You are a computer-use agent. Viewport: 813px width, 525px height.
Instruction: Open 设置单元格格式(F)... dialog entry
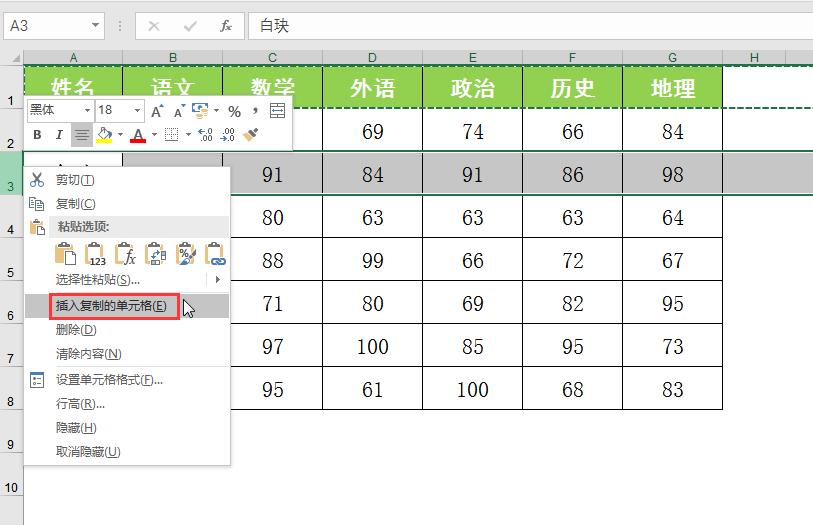tap(127, 380)
